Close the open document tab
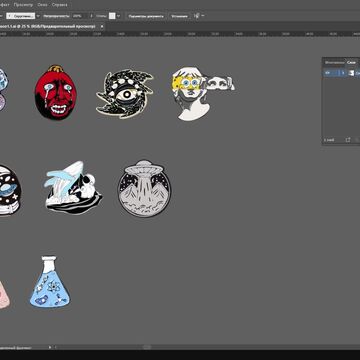 click(x=102, y=26)
